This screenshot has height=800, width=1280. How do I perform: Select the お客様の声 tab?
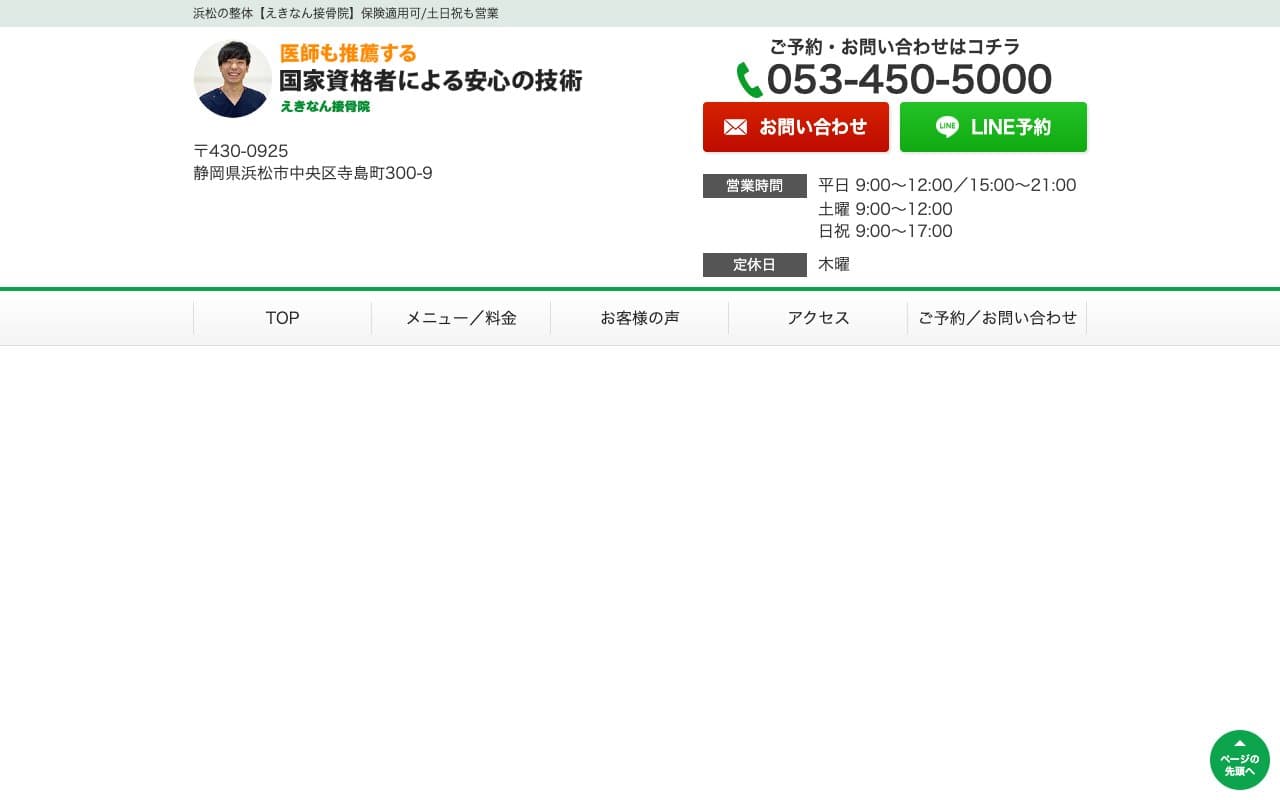[x=640, y=317]
